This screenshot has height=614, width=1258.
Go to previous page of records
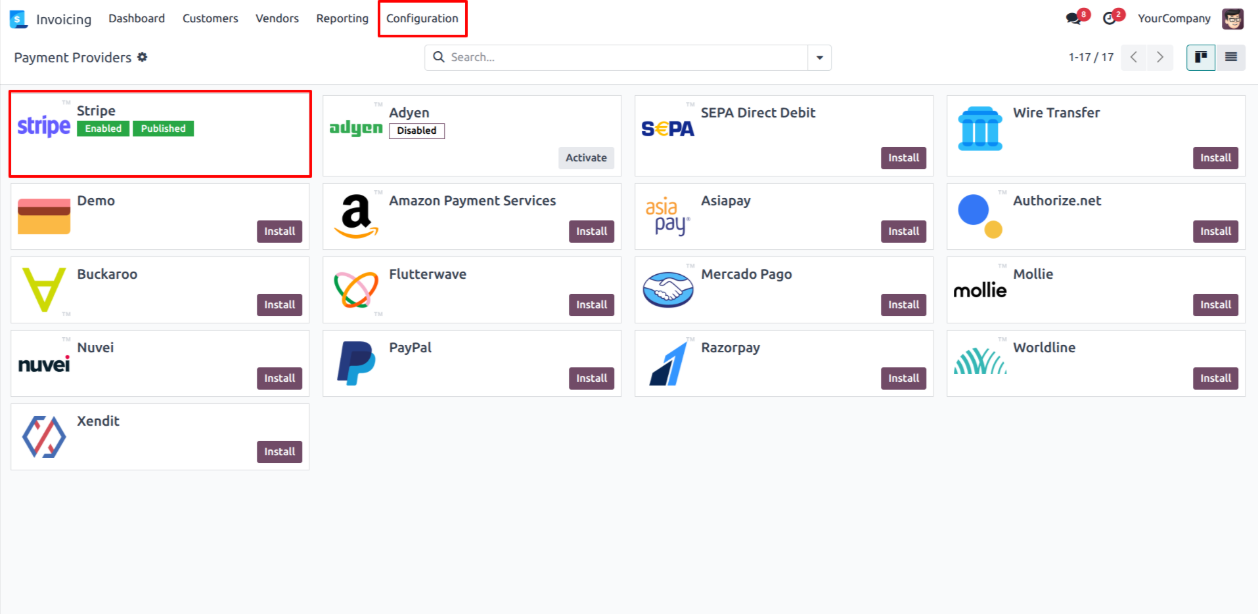click(1134, 58)
